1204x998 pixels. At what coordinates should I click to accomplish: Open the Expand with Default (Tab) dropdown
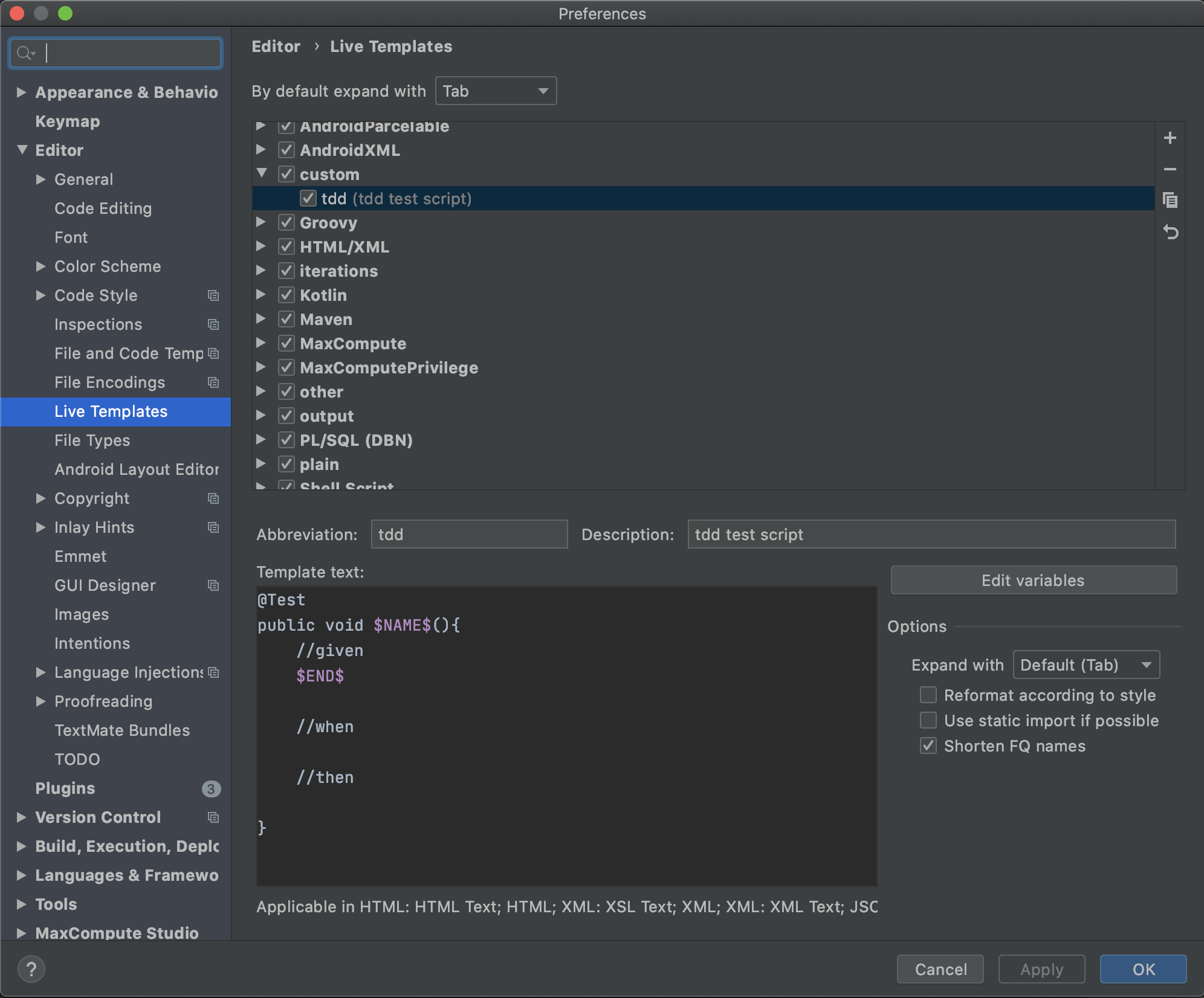(x=1086, y=665)
